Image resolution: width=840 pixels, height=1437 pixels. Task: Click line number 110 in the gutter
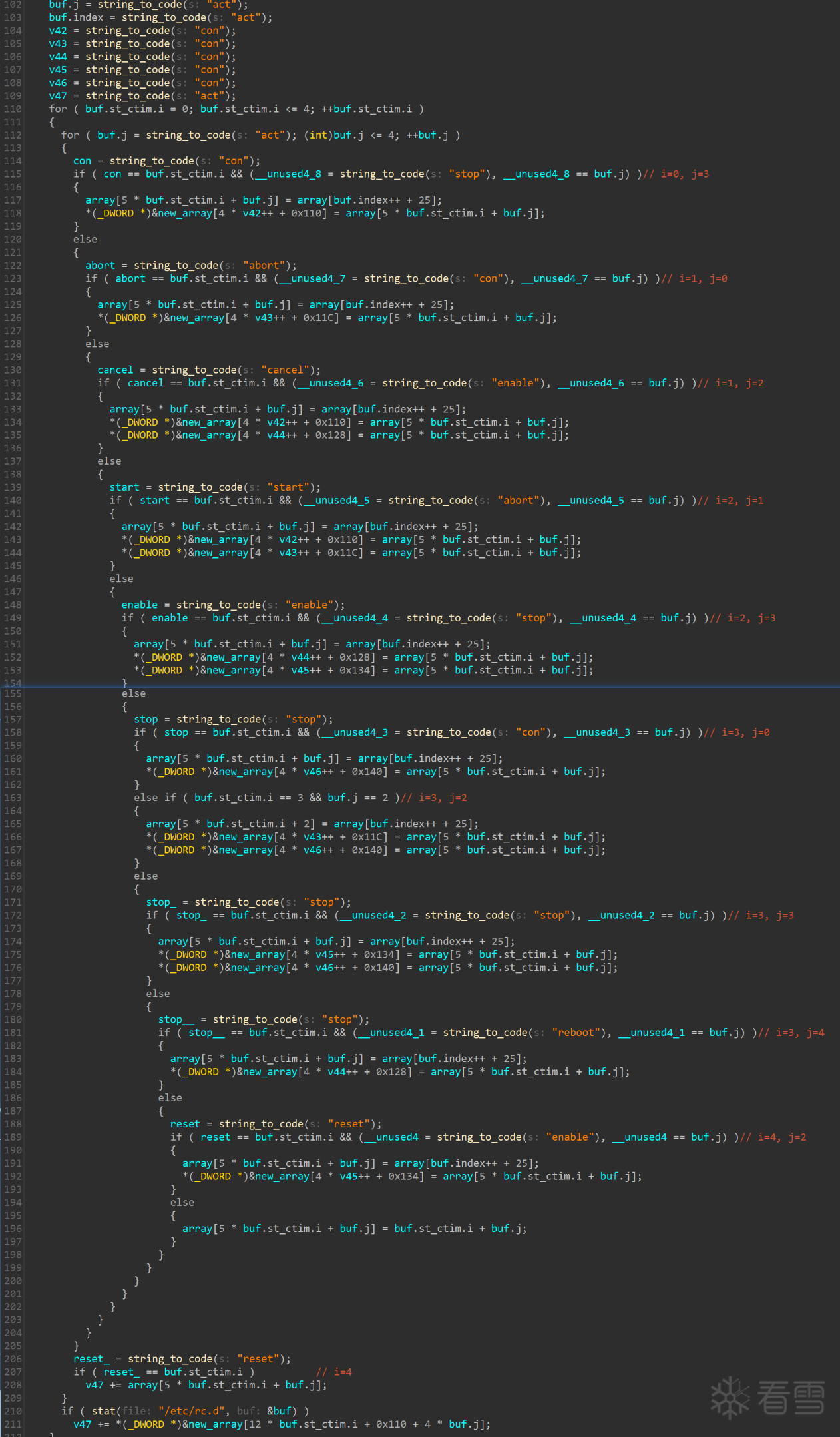[13, 109]
